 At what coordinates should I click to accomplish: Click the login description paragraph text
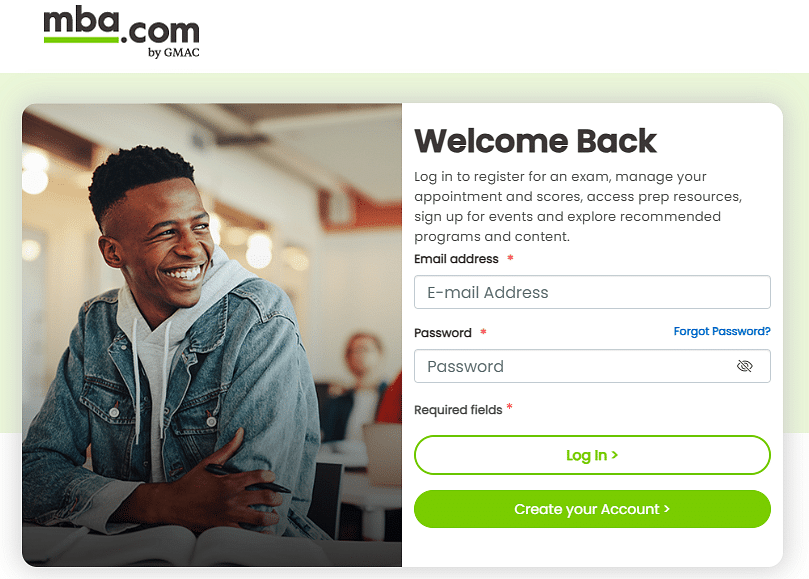click(x=578, y=206)
